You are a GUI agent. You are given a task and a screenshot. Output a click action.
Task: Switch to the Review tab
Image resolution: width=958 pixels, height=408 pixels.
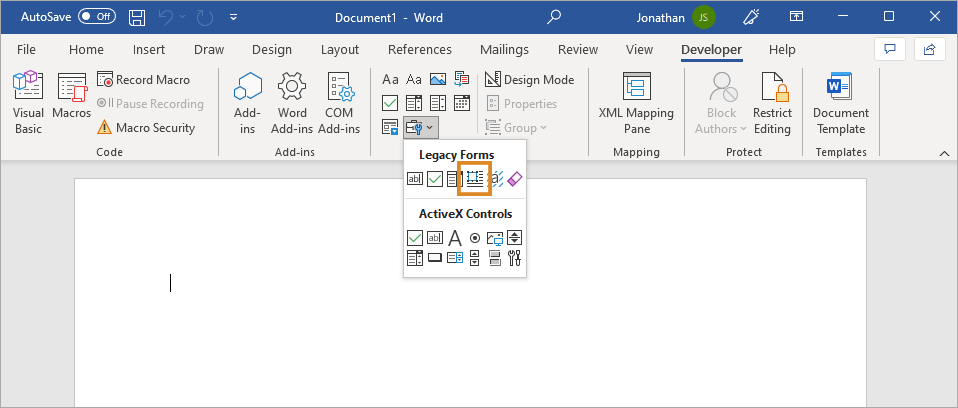pos(577,49)
